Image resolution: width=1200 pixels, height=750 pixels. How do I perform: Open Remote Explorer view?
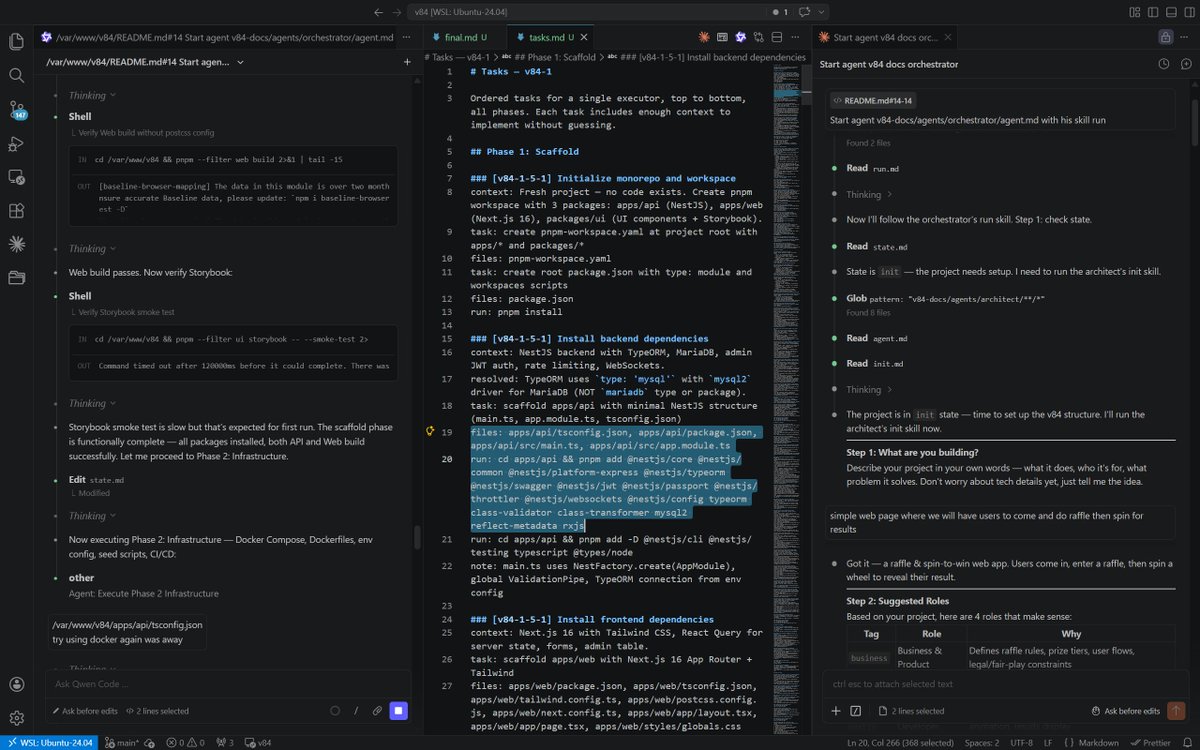pos(16,177)
